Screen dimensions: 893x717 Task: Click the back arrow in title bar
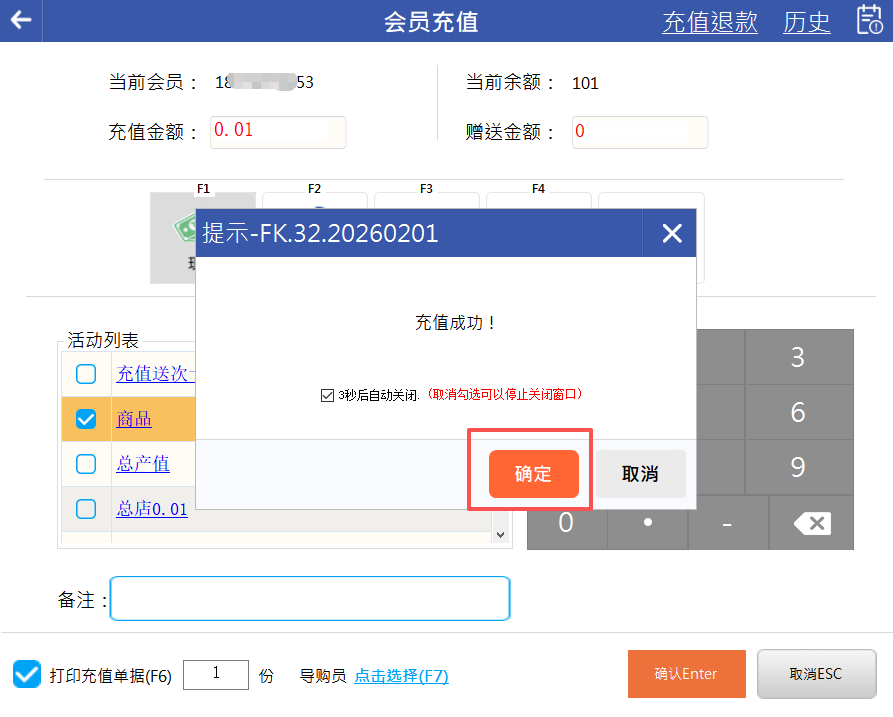pyautogui.click(x=20, y=21)
